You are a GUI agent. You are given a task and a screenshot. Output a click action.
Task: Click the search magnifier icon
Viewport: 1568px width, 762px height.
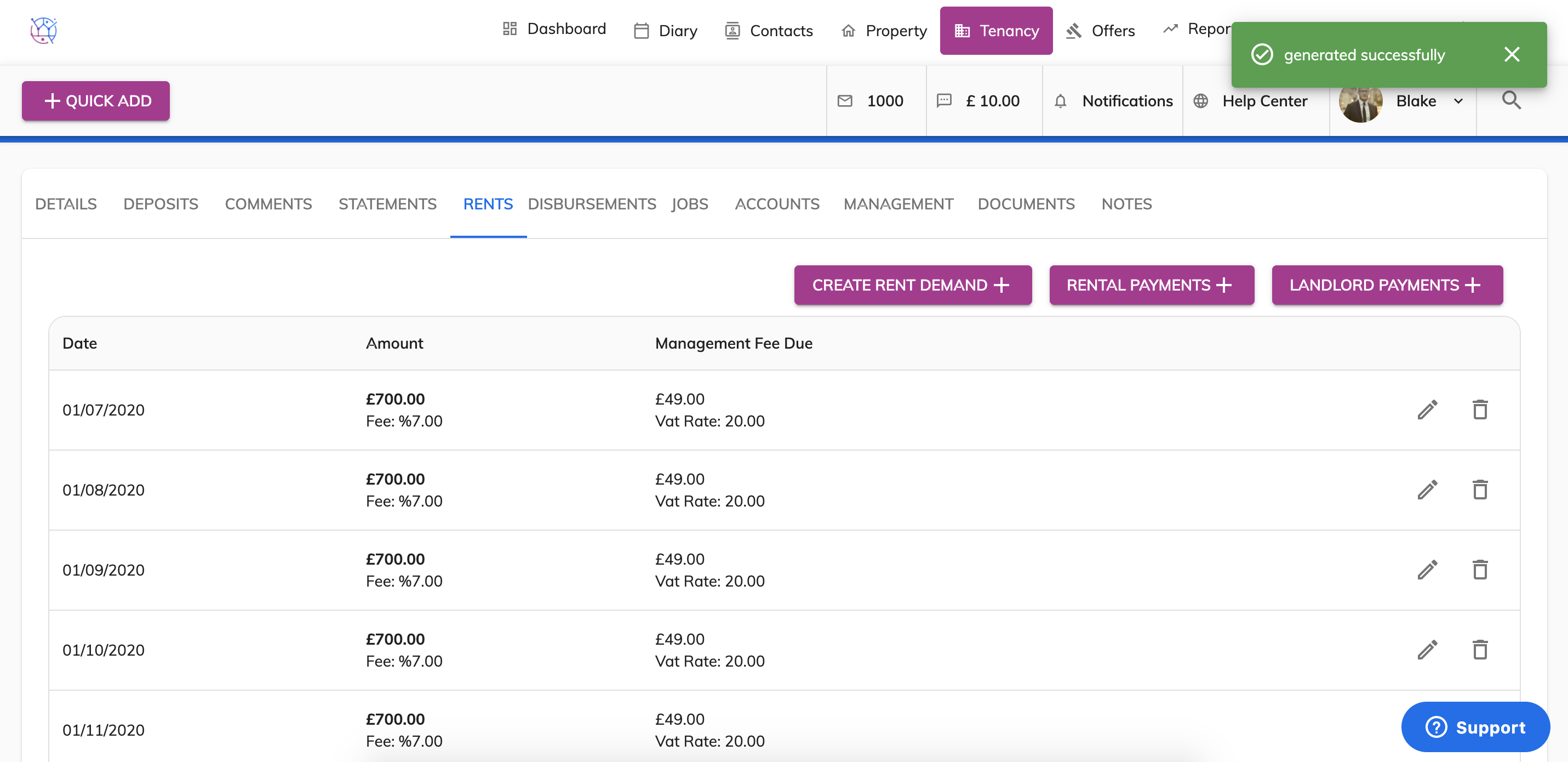click(x=1511, y=100)
